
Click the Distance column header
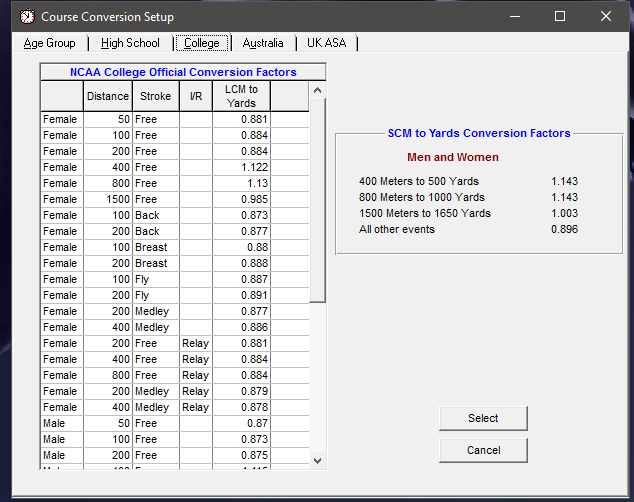[108, 96]
